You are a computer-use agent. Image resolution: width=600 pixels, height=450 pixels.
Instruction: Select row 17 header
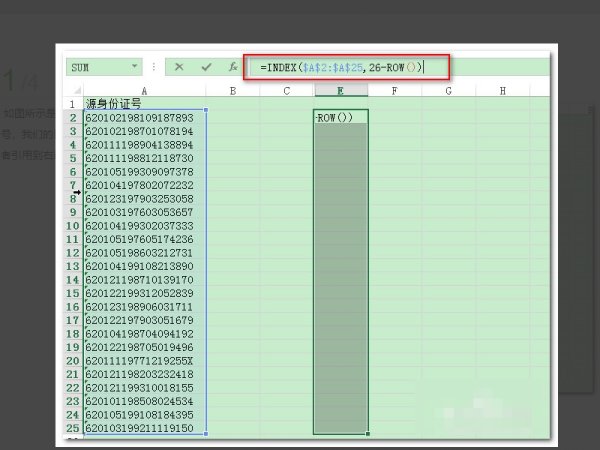[x=73, y=320]
